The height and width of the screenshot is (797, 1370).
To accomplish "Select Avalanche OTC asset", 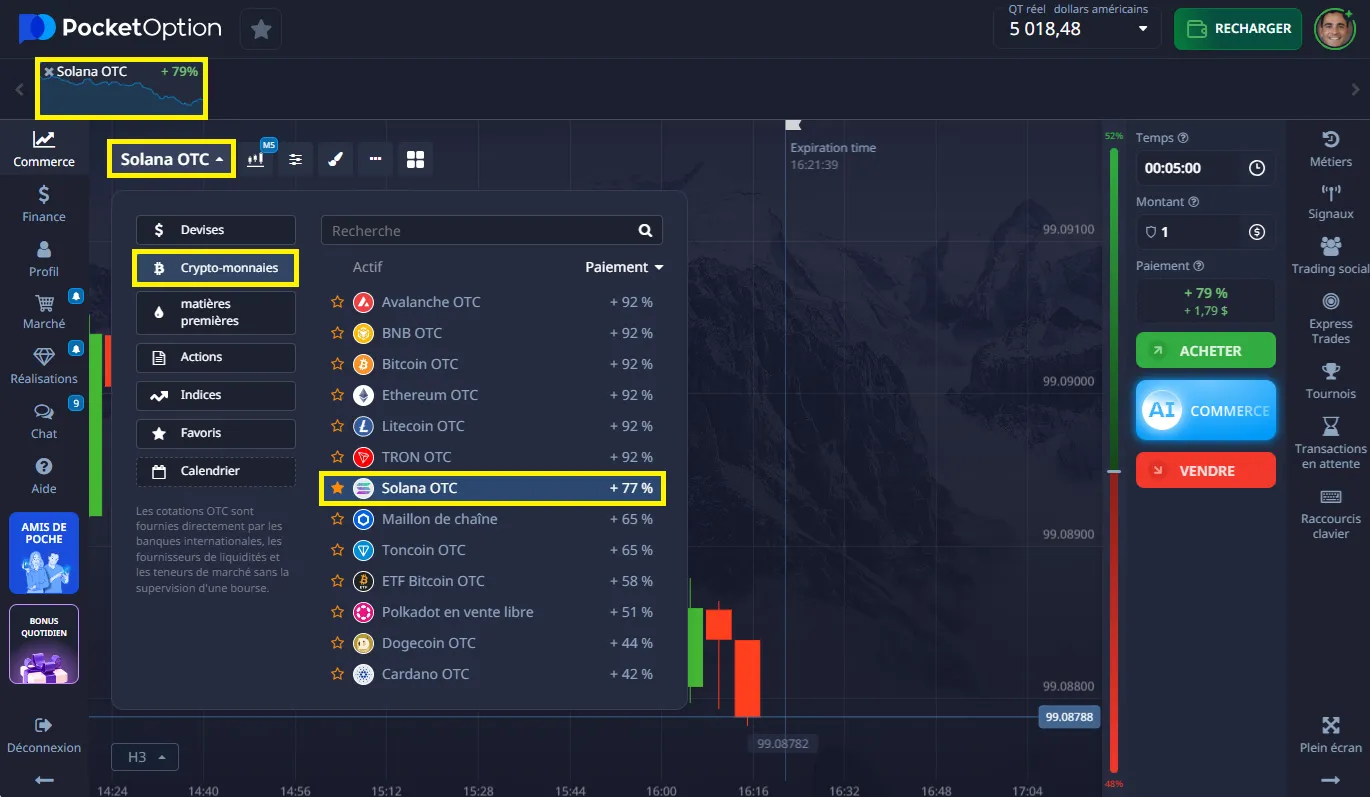I will point(492,302).
